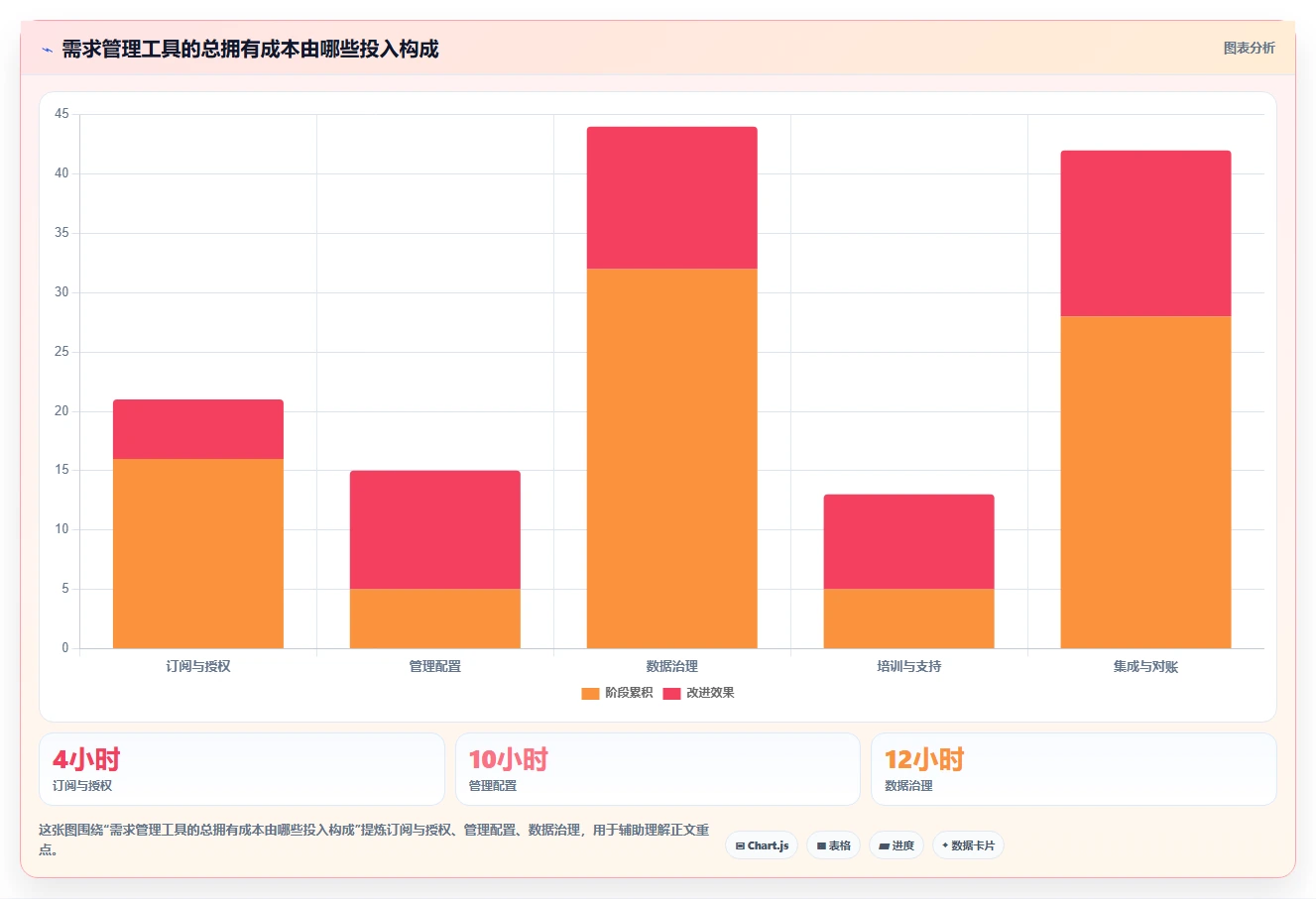Click the orange bar segment for 管理配置
The image size is (1316, 899).
(435, 618)
